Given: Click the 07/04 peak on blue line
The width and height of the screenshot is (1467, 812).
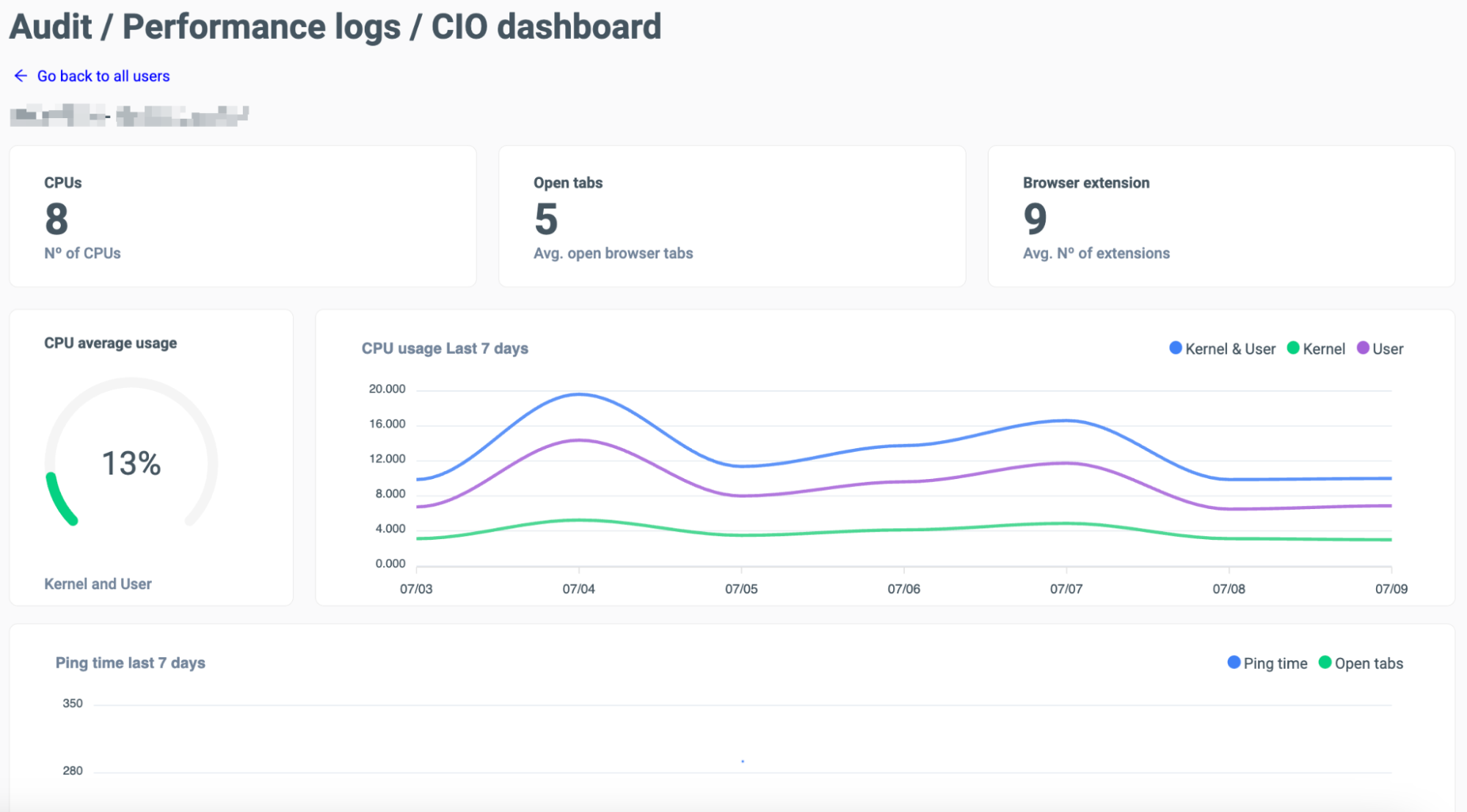Looking at the screenshot, I should point(579,395).
